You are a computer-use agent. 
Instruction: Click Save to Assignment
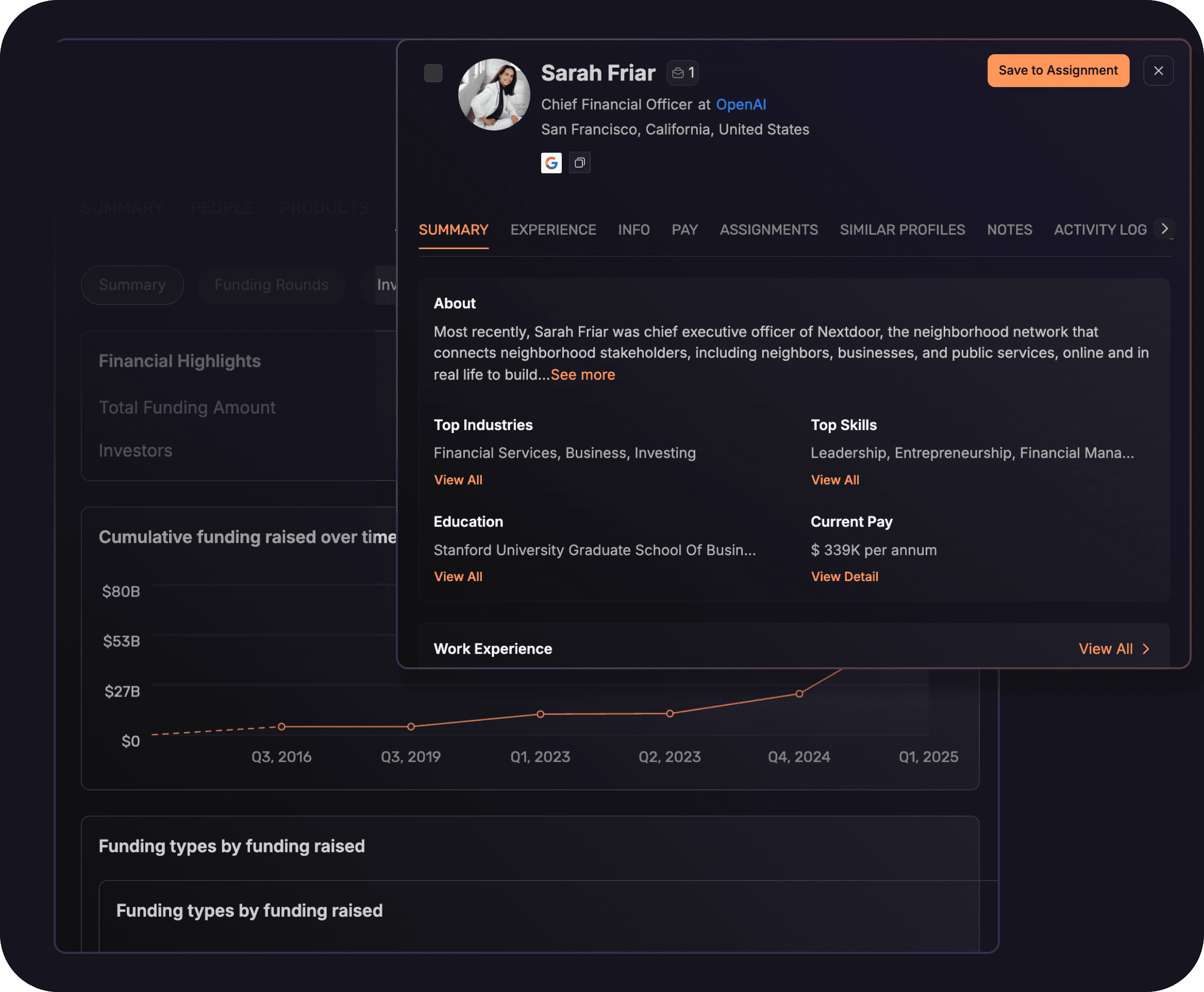[x=1058, y=71]
